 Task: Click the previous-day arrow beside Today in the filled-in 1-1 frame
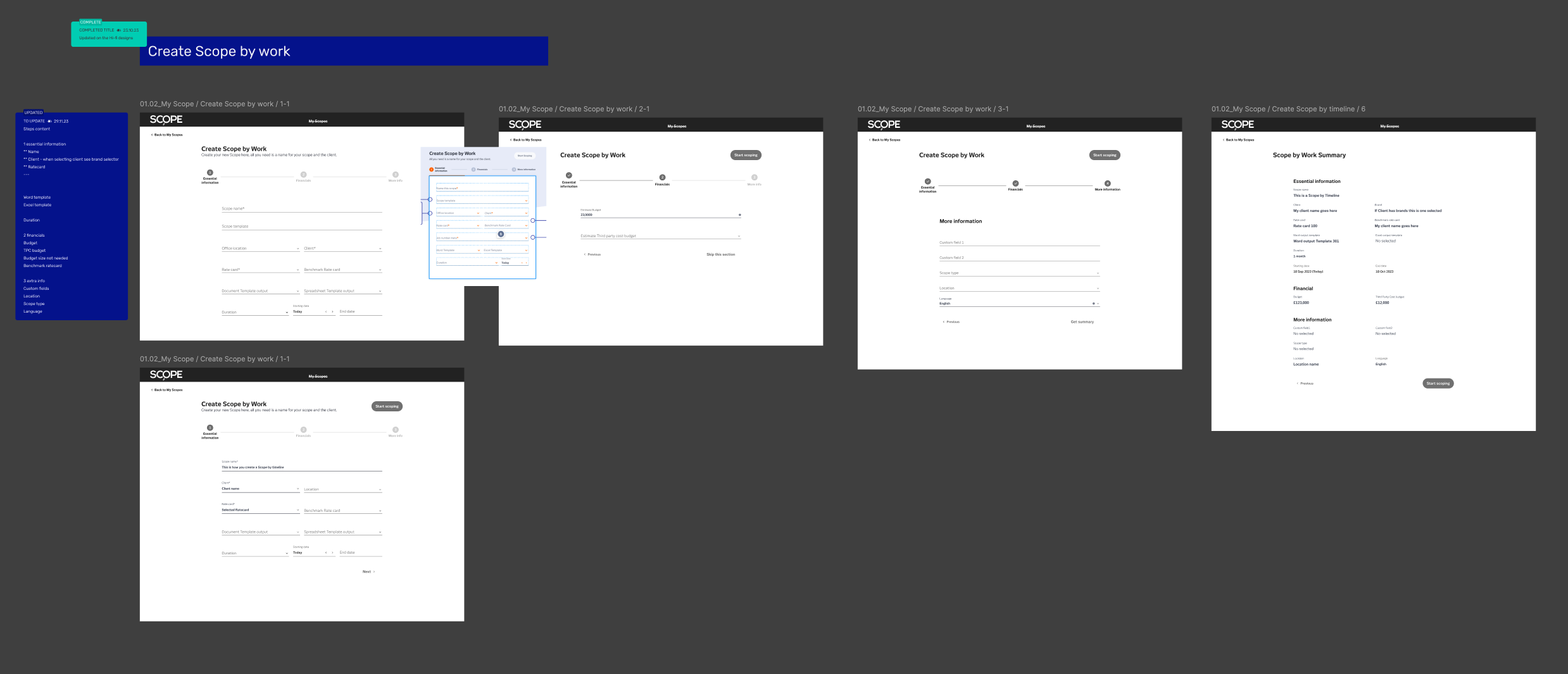tap(326, 552)
